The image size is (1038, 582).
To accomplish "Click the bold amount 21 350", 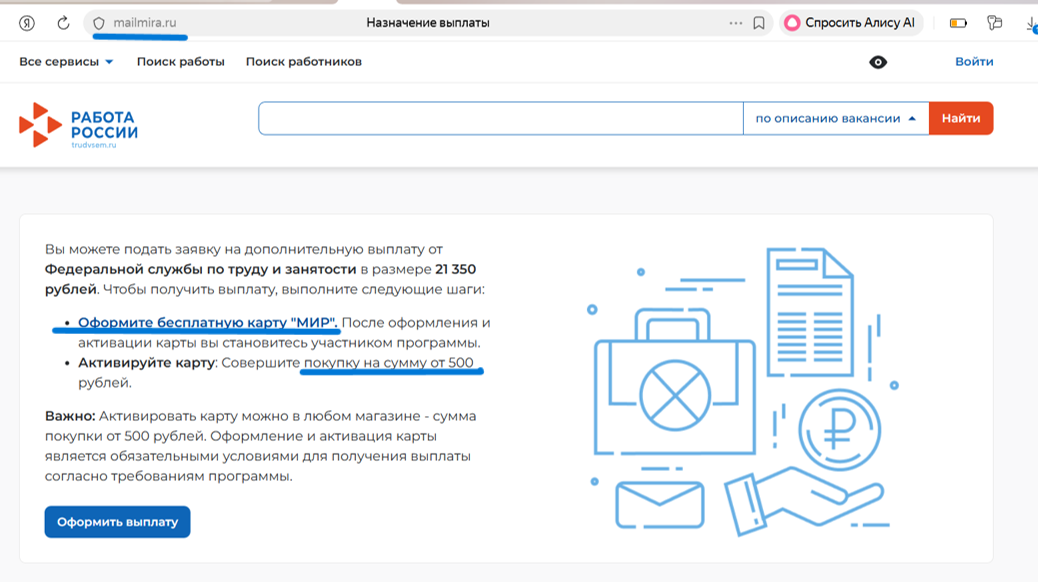I will pos(455,269).
